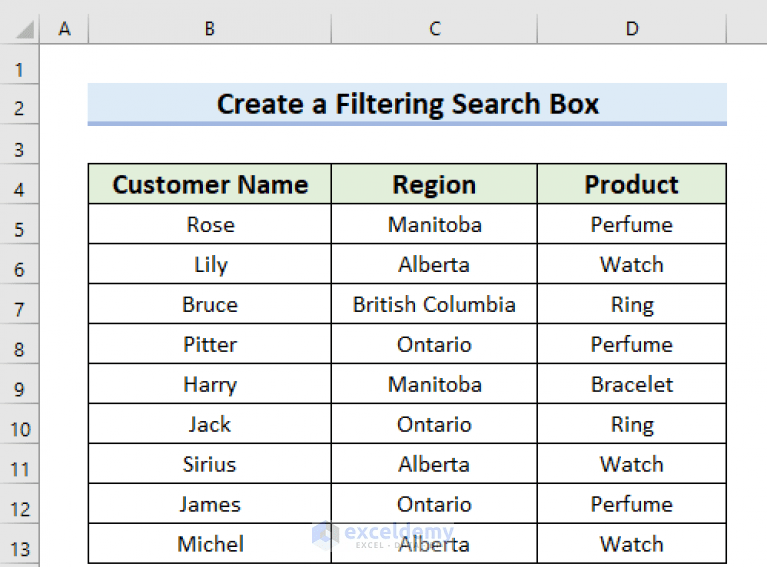Click the cell containing 'Jack'
Image resolution: width=767 pixels, height=567 pixels.
click(210, 424)
